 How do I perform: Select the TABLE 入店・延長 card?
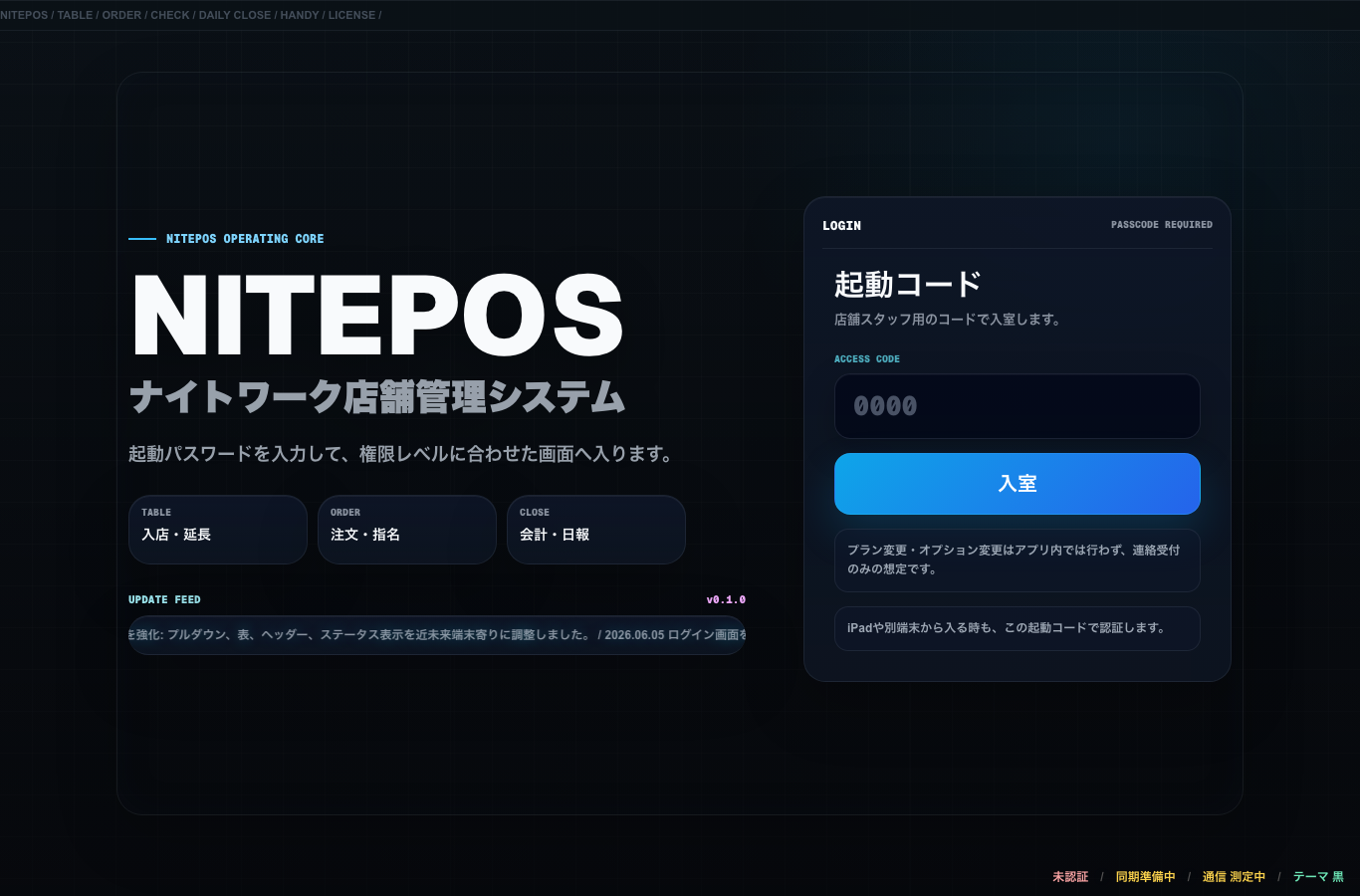pyautogui.click(x=218, y=530)
